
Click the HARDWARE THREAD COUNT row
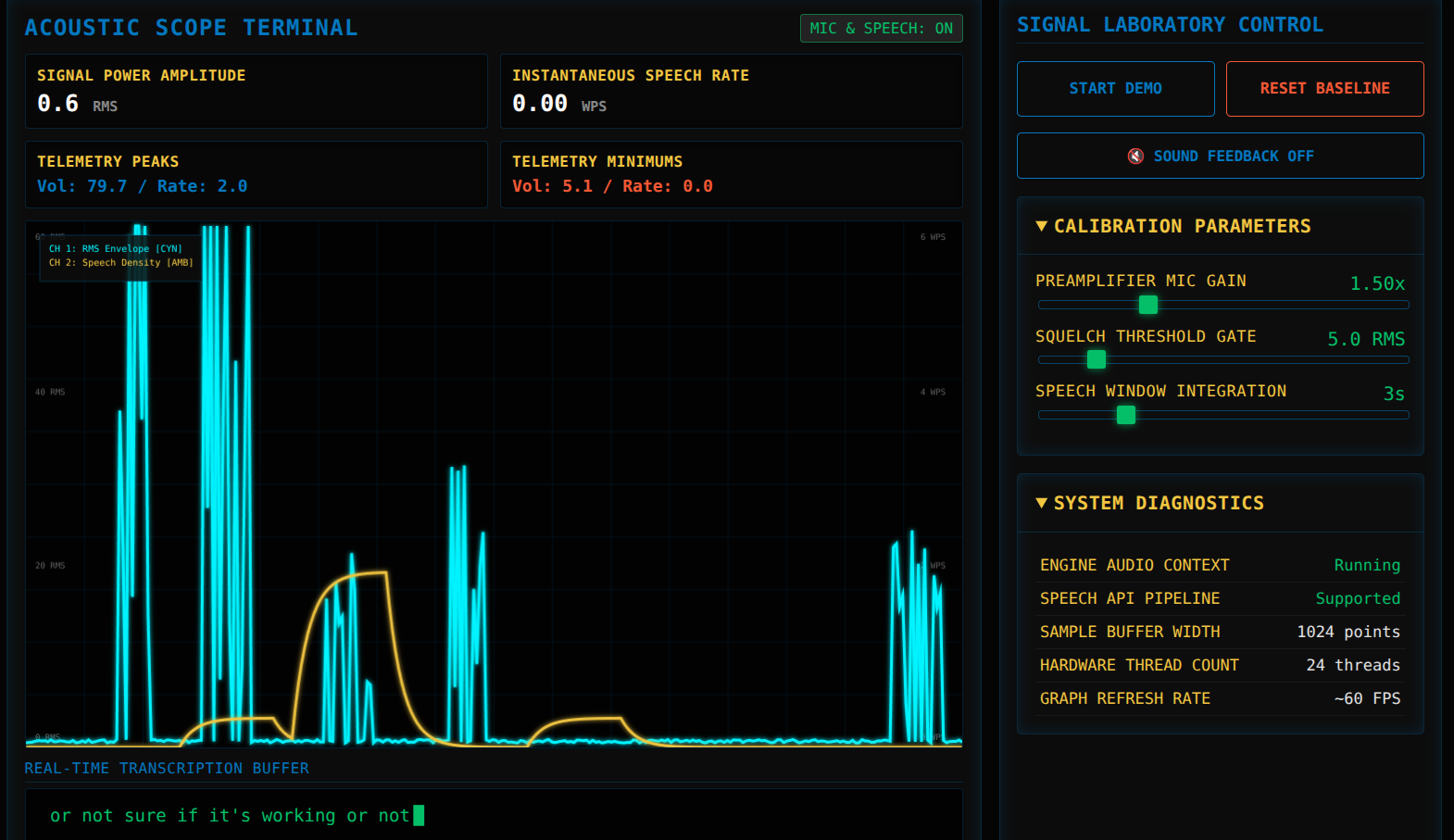tap(1220, 665)
